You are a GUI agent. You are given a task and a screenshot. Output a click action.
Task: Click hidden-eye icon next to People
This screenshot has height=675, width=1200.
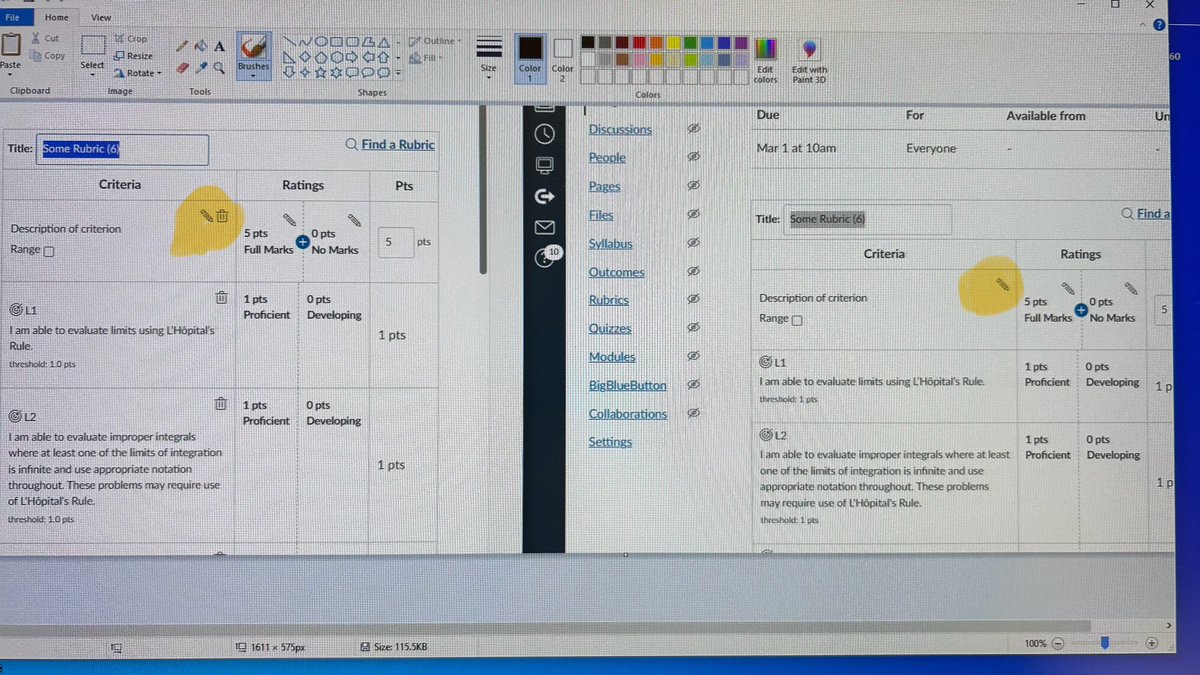(693, 157)
